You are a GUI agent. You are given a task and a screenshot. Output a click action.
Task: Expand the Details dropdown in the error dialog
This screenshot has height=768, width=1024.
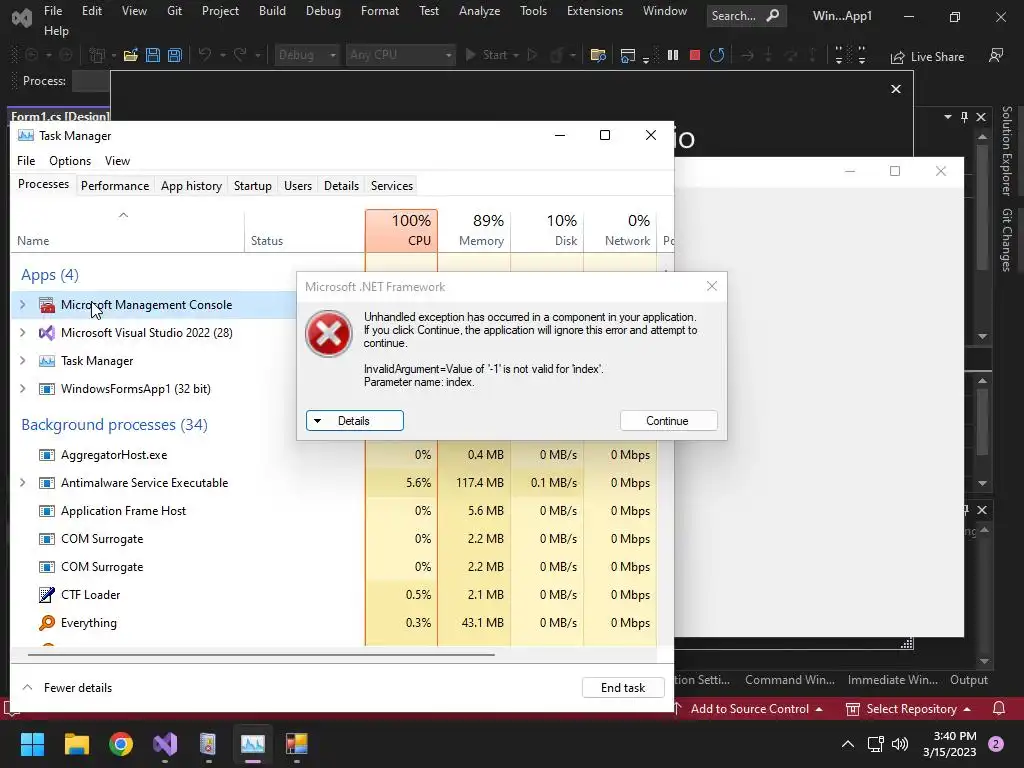coord(355,421)
